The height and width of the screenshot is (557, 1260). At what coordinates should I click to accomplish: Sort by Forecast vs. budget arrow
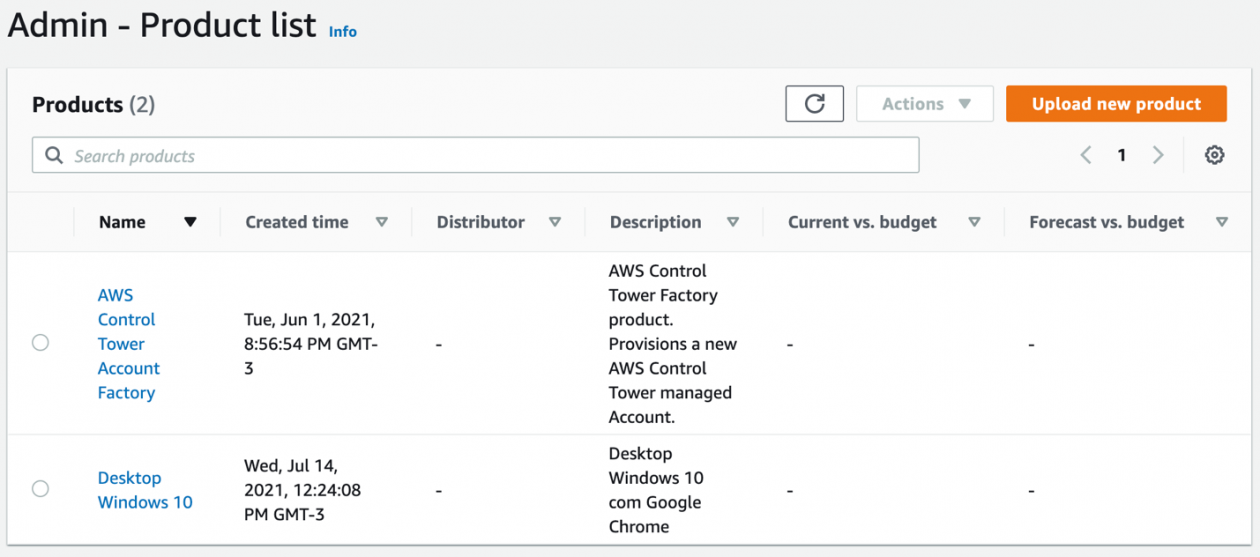point(1221,222)
